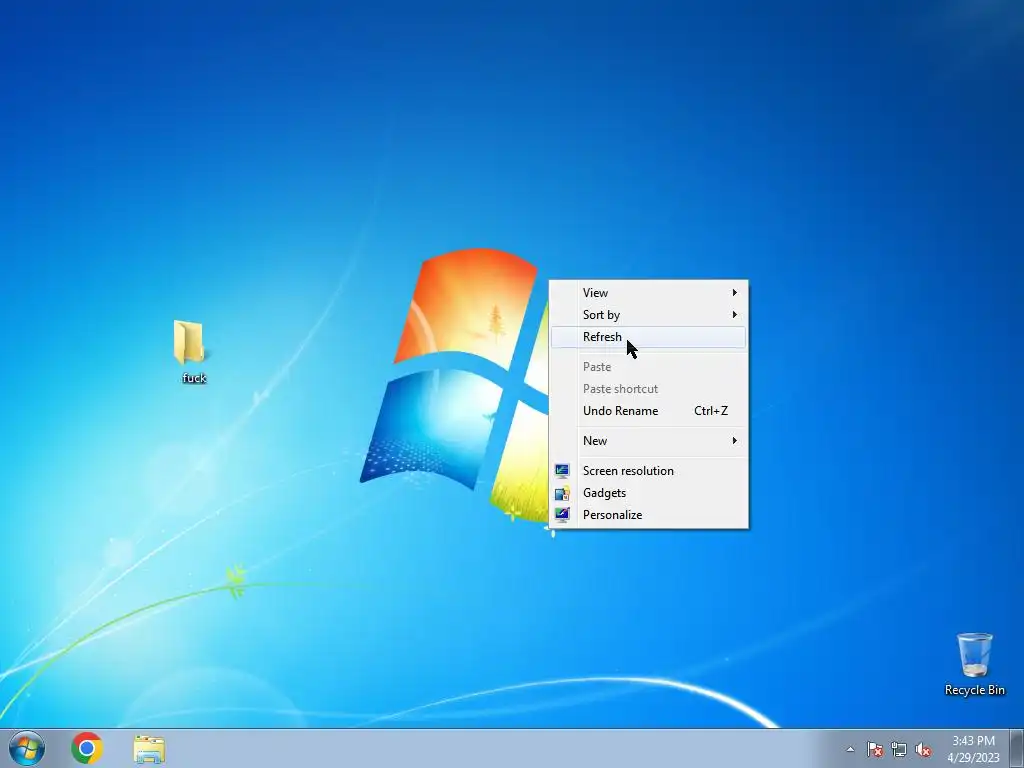Select the yellow folder icon on desktop
This screenshot has width=1024, height=768.
pos(189,342)
